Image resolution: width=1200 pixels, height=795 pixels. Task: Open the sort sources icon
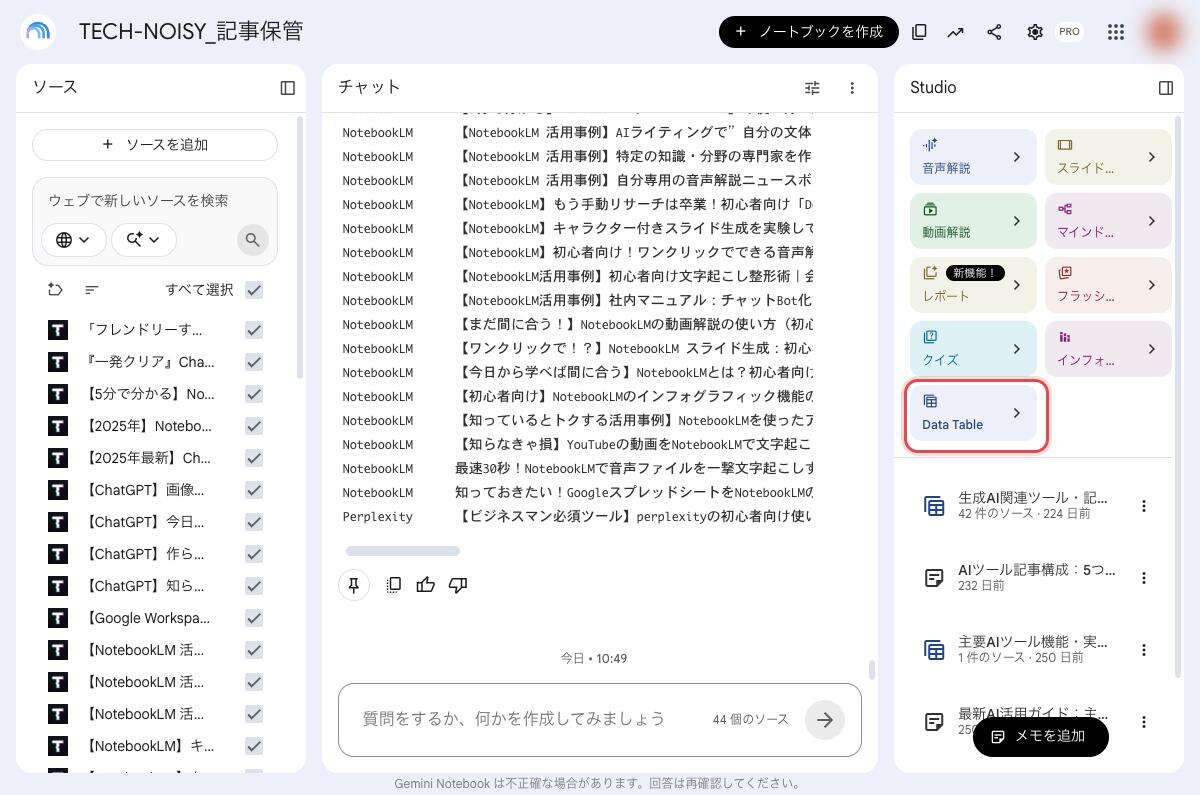click(92, 290)
